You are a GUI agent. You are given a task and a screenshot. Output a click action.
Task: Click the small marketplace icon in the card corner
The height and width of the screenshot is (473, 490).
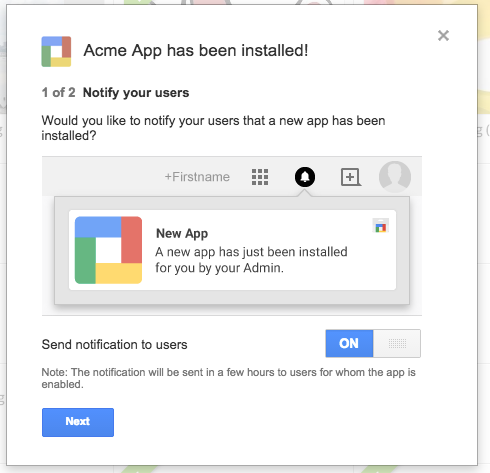[x=380, y=226]
